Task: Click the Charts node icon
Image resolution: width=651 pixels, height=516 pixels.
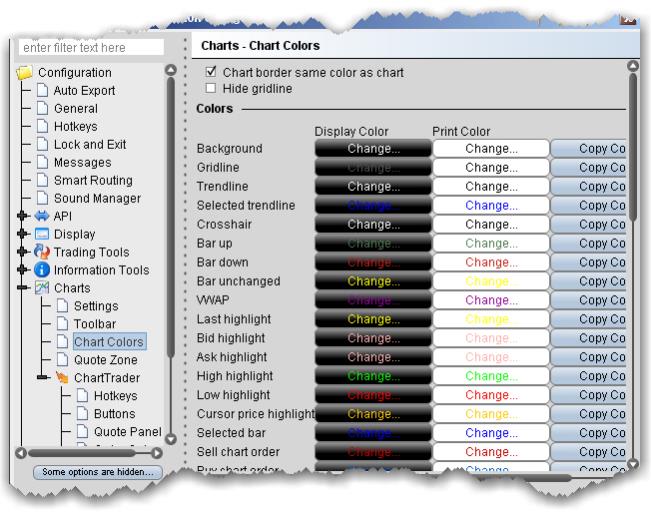Action: pos(42,288)
